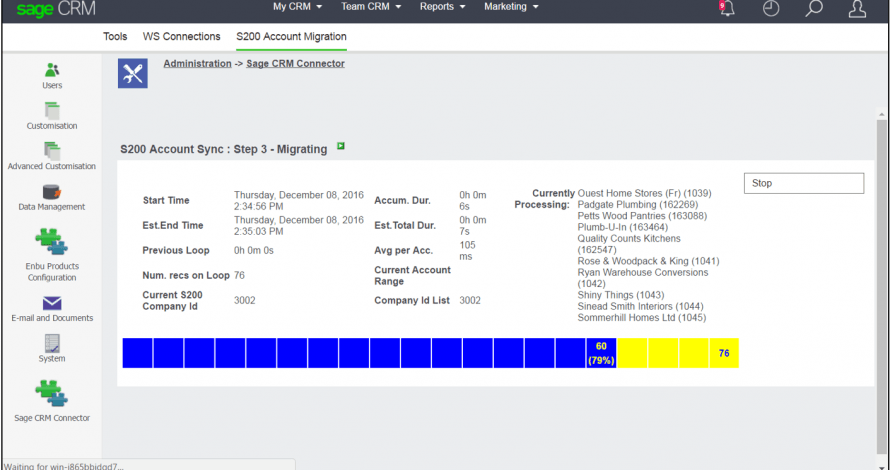Click the scrollbar up arrow
This screenshot has height=470, width=890.
point(881,114)
